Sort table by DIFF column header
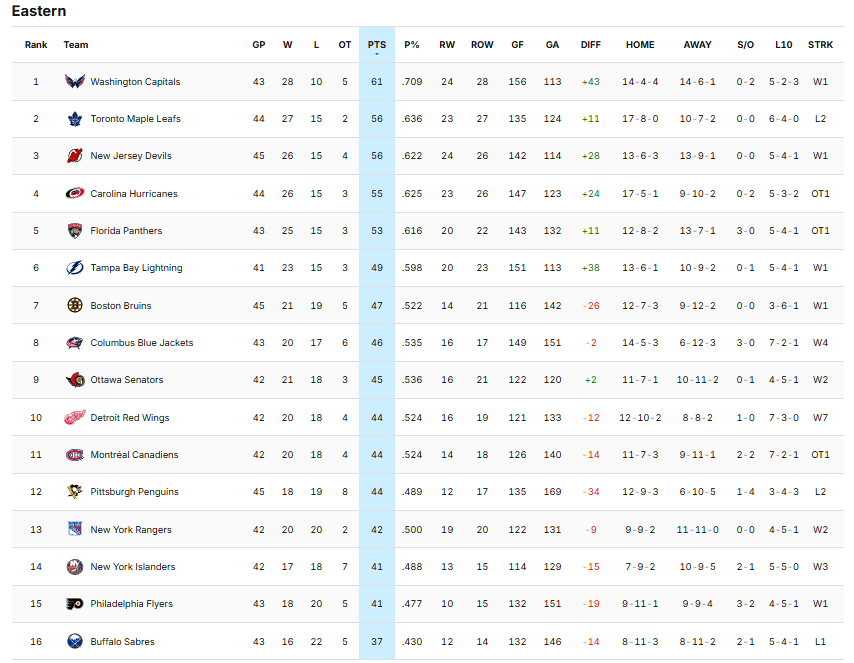854x663 pixels. (590, 45)
